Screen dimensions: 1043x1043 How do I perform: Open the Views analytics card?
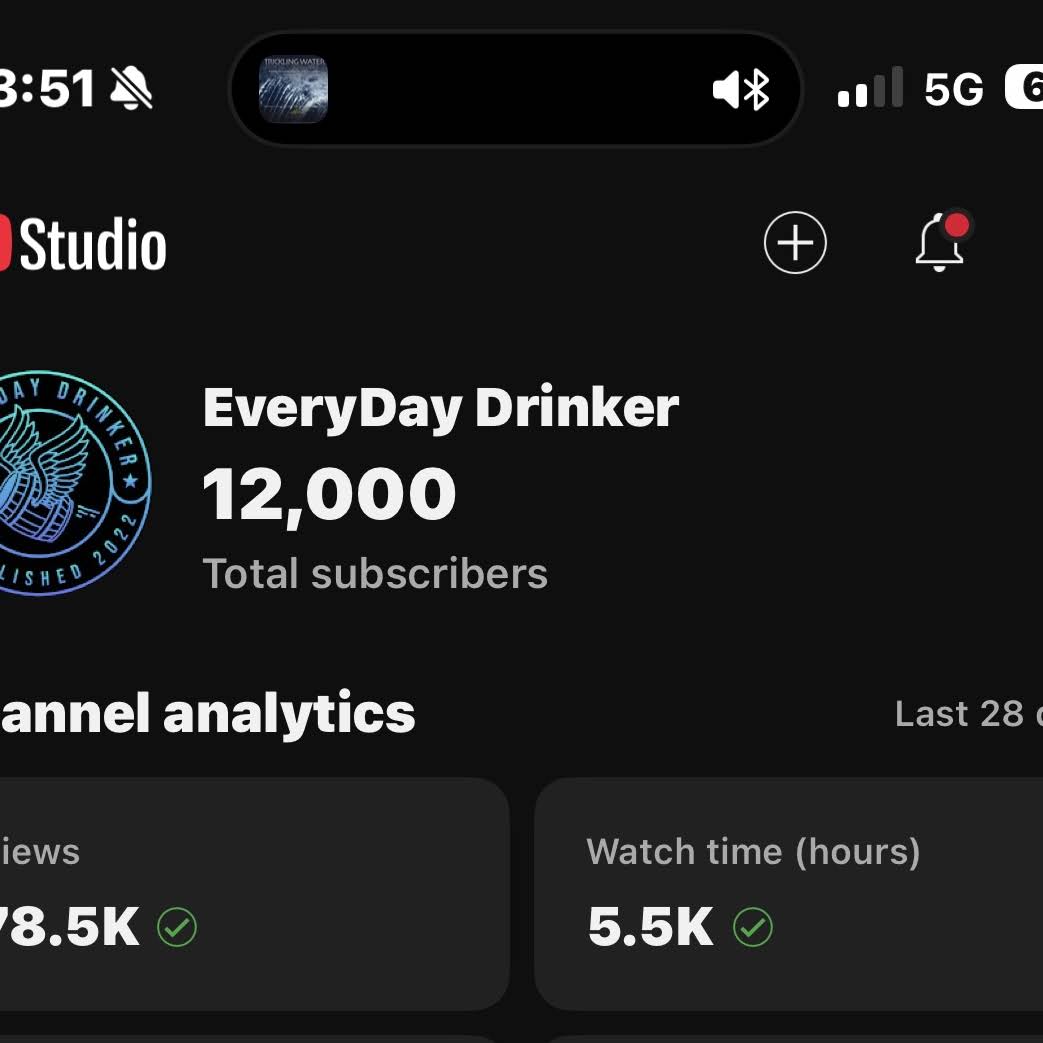click(x=250, y=893)
